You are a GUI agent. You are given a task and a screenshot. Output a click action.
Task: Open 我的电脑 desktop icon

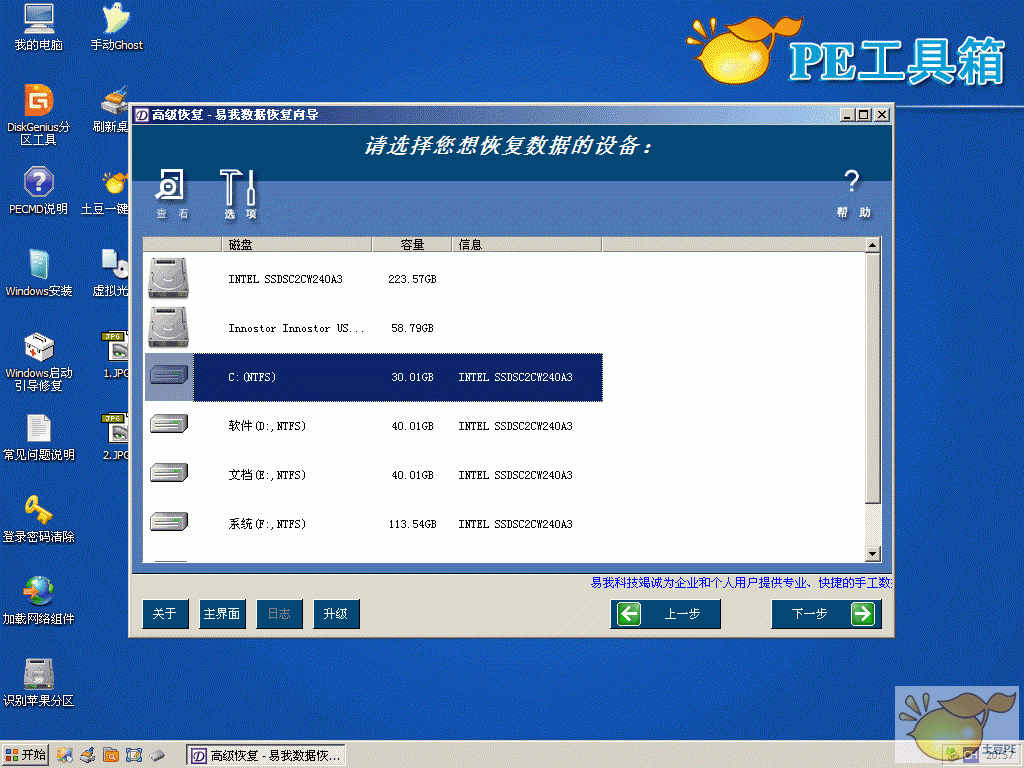[x=39, y=27]
